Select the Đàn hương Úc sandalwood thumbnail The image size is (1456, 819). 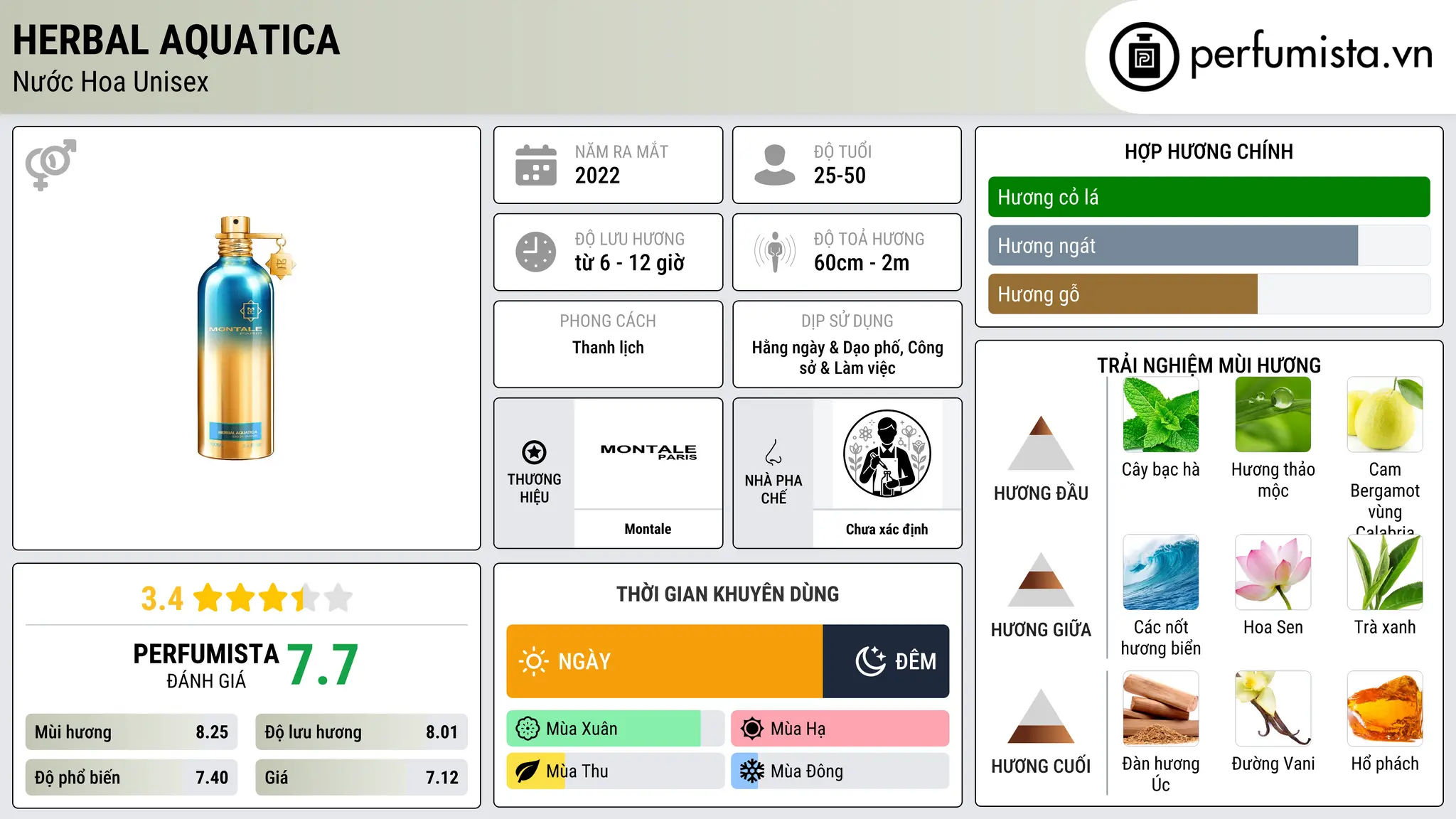tap(1161, 709)
